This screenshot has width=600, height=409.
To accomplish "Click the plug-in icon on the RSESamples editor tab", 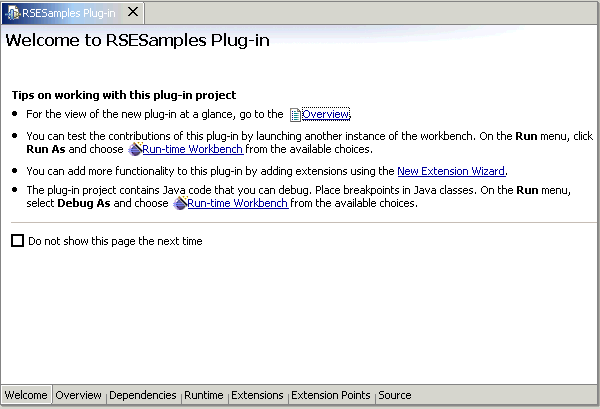I will 11,12.
